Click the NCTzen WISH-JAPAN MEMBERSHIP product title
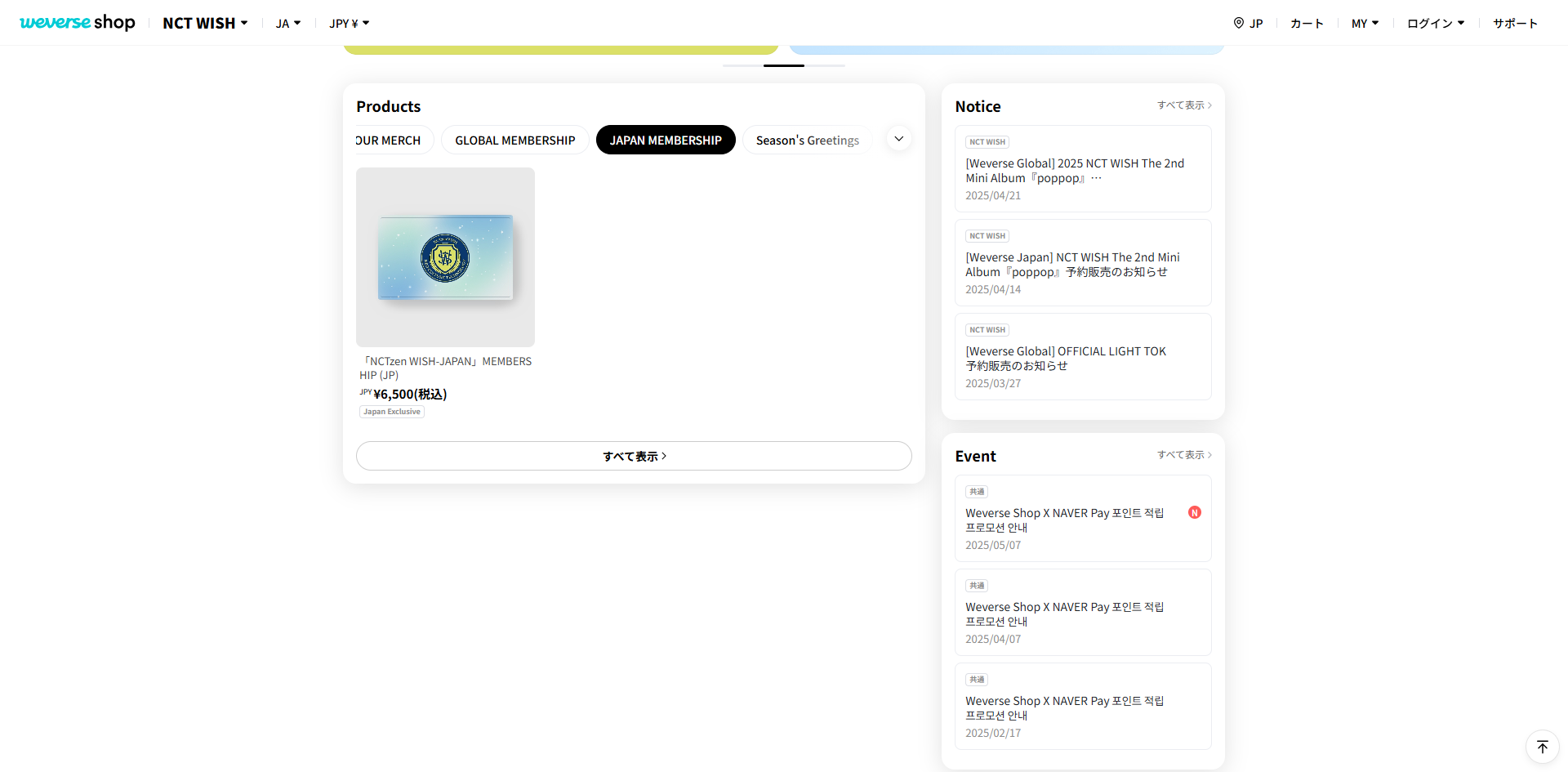The height and width of the screenshot is (772, 1568). 446,368
